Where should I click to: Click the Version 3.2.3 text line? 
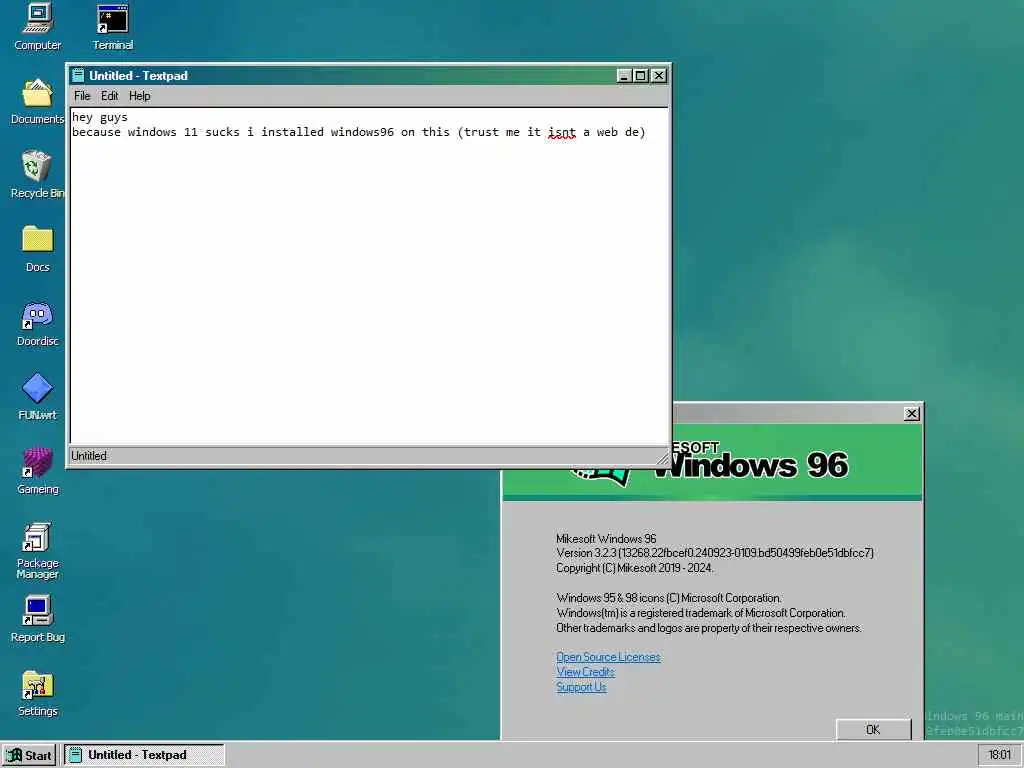coord(714,553)
